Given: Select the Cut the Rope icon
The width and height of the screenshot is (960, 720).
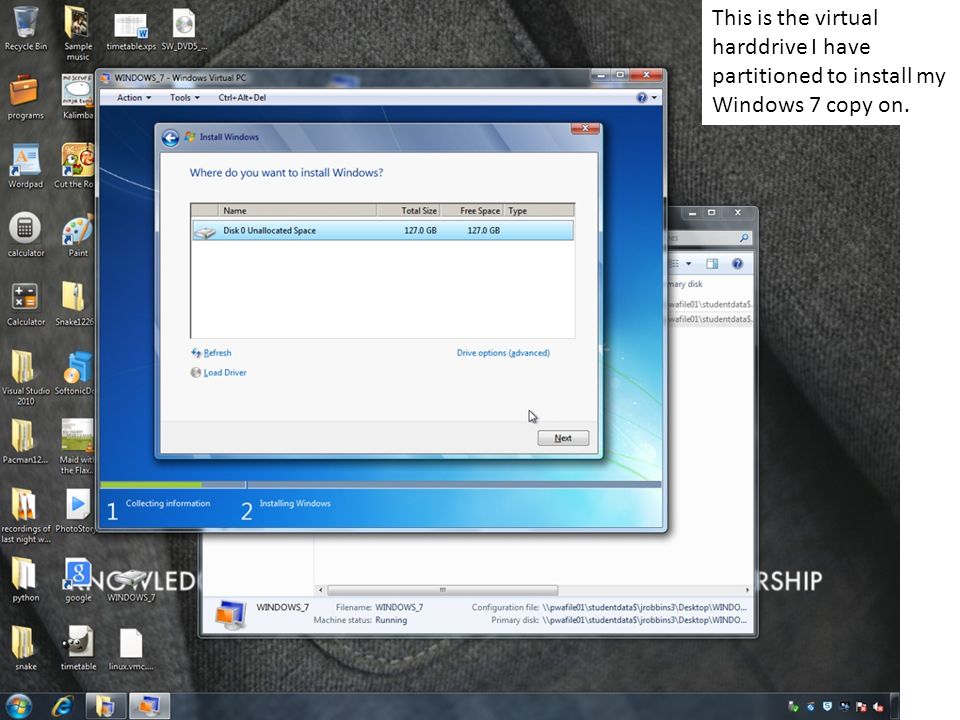Looking at the screenshot, I should [x=78, y=159].
